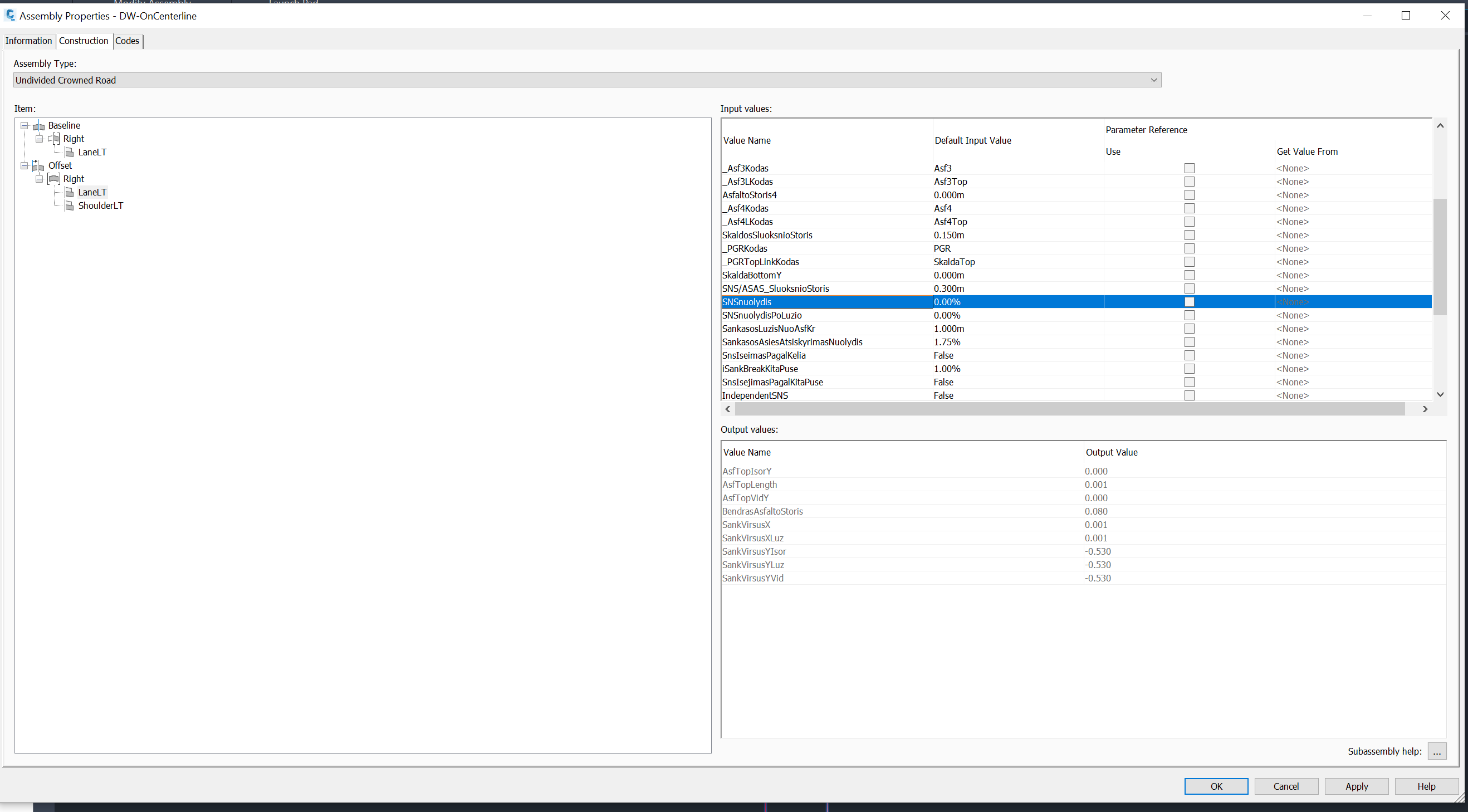Click the Cancel button
Image resolution: width=1468 pixels, height=812 pixels.
pyautogui.click(x=1286, y=786)
